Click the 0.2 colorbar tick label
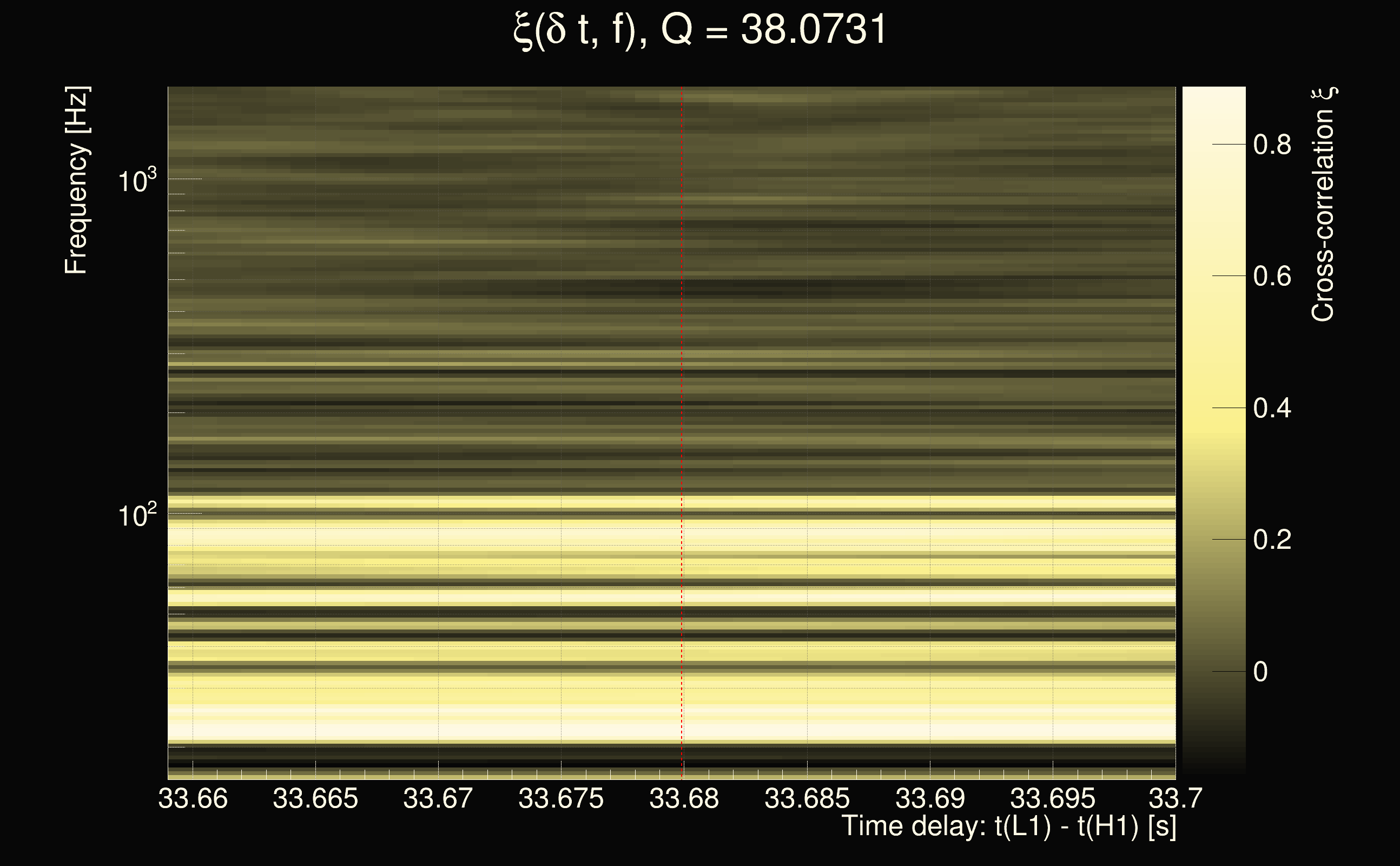Image resolution: width=1400 pixels, height=866 pixels. coord(1272,540)
